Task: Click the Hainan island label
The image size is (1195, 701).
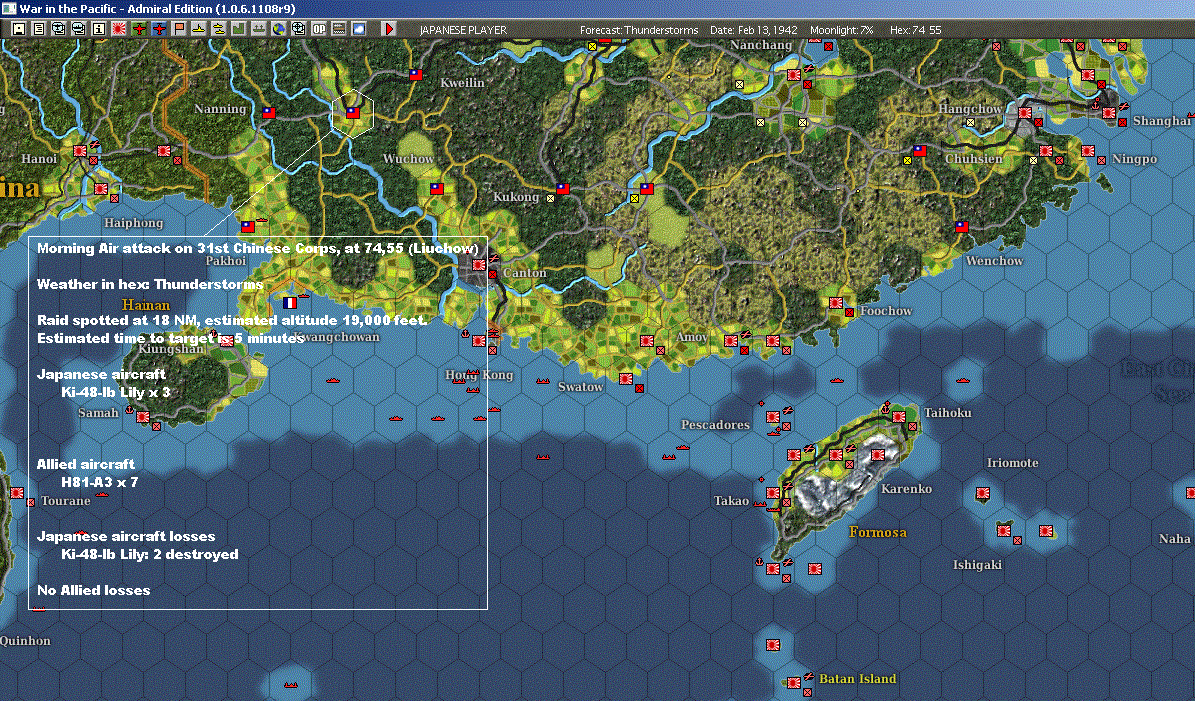Action: (x=146, y=305)
